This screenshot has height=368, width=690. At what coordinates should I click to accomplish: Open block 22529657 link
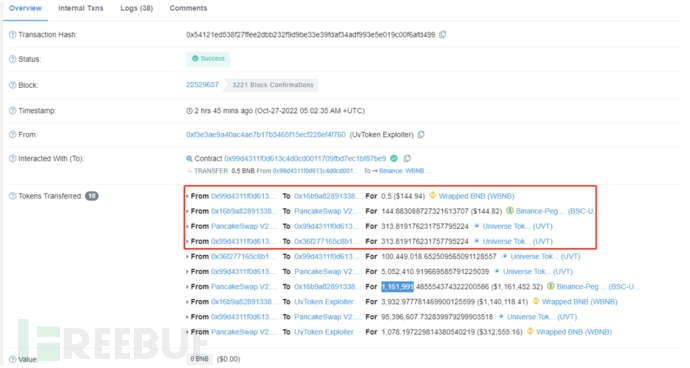pos(202,85)
